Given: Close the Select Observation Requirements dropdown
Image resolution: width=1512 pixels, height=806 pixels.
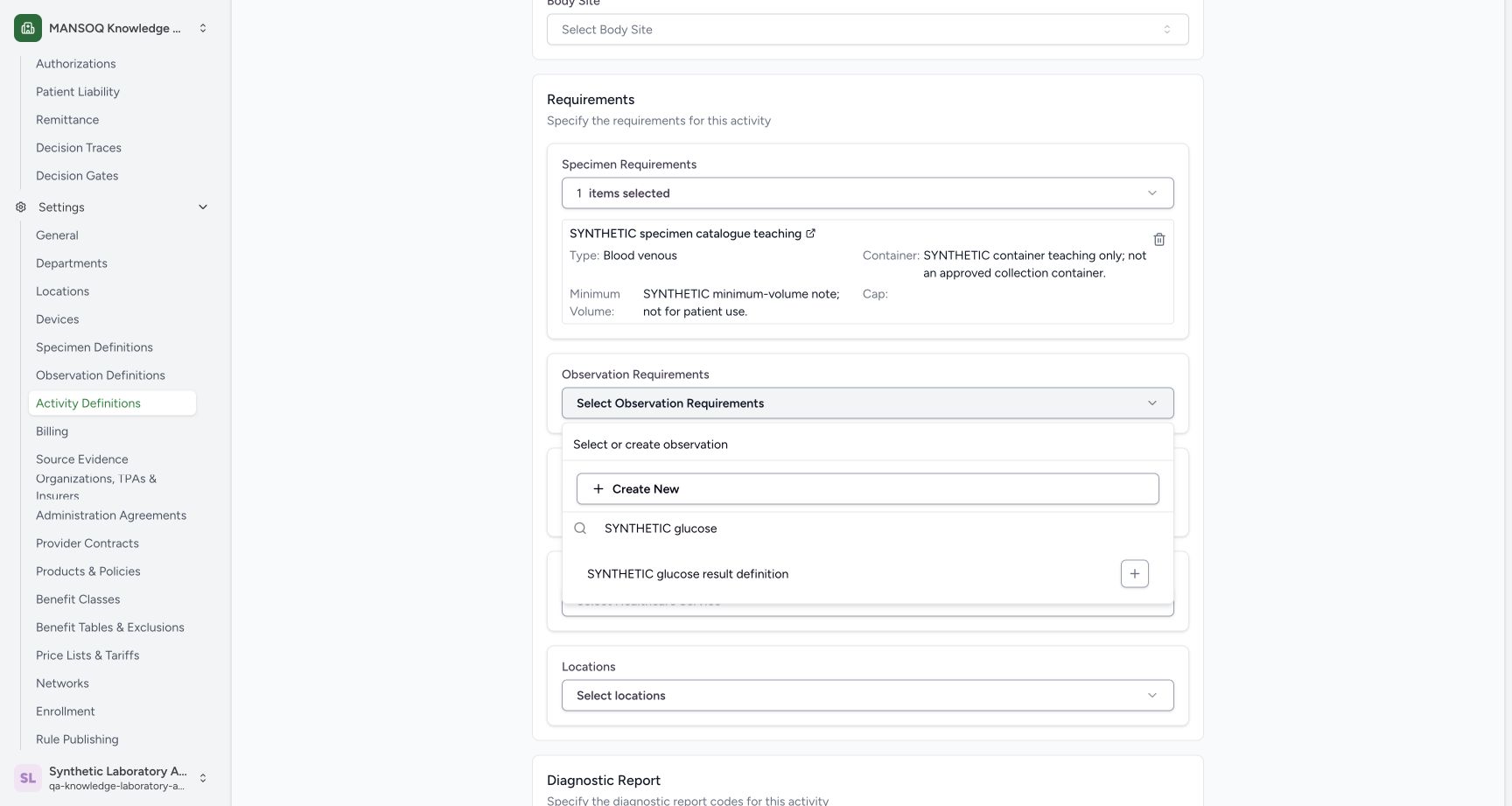Looking at the screenshot, I should point(867,403).
